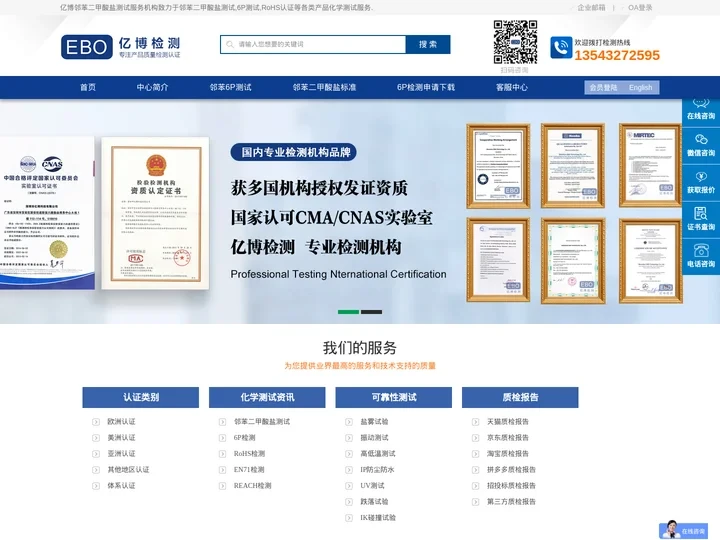Click arrow icon beside 天猫质检报告
The width and height of the screenshot is (720, 540).
(476, 422)
